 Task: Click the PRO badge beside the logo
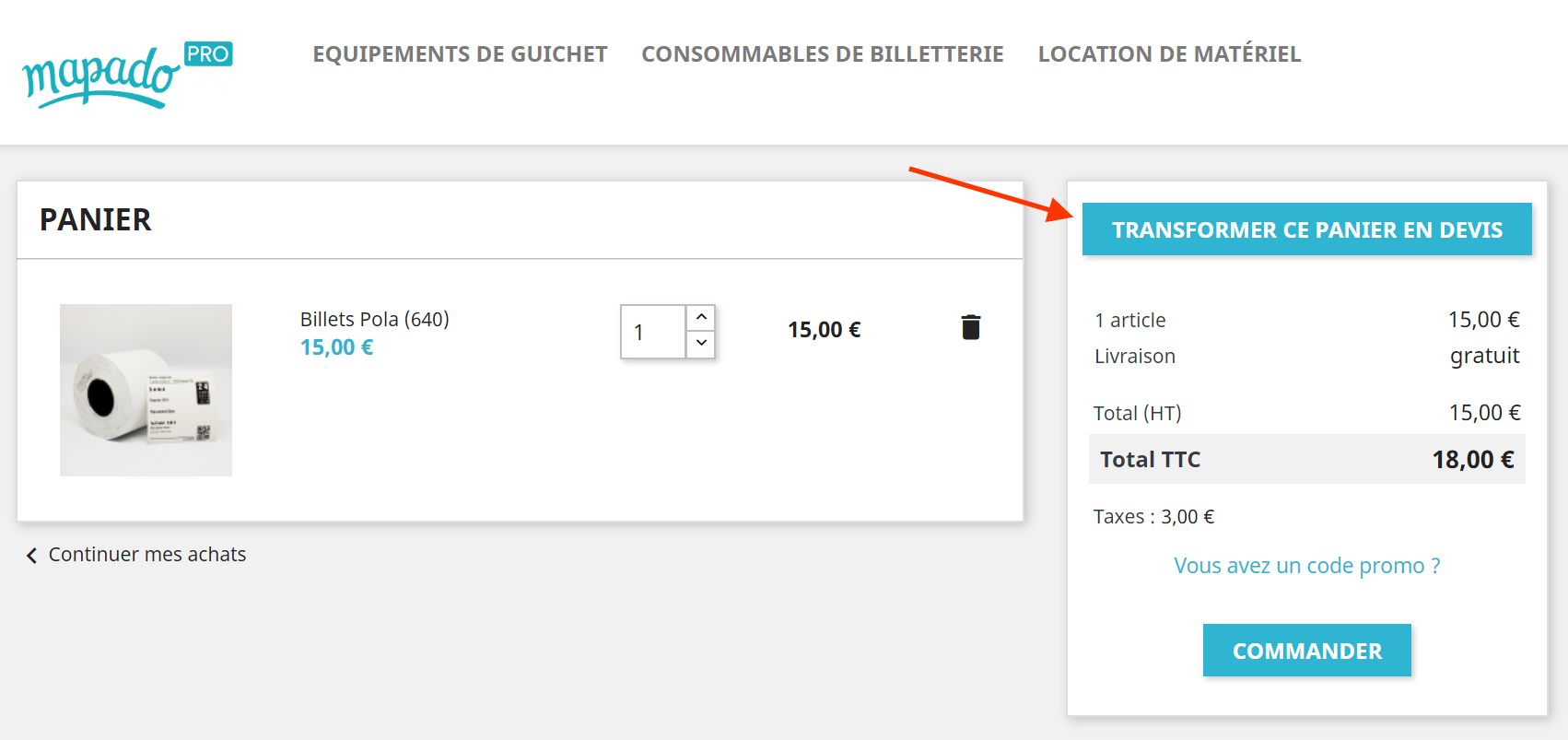point(208,54)
